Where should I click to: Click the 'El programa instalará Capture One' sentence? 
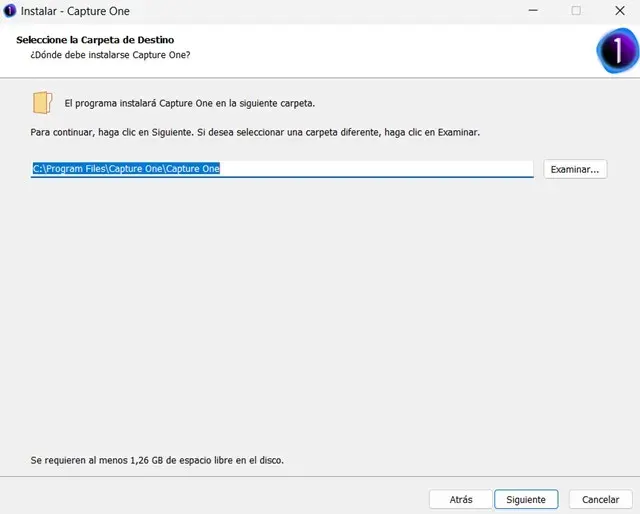pyautogui.click(x=190, y=103)
